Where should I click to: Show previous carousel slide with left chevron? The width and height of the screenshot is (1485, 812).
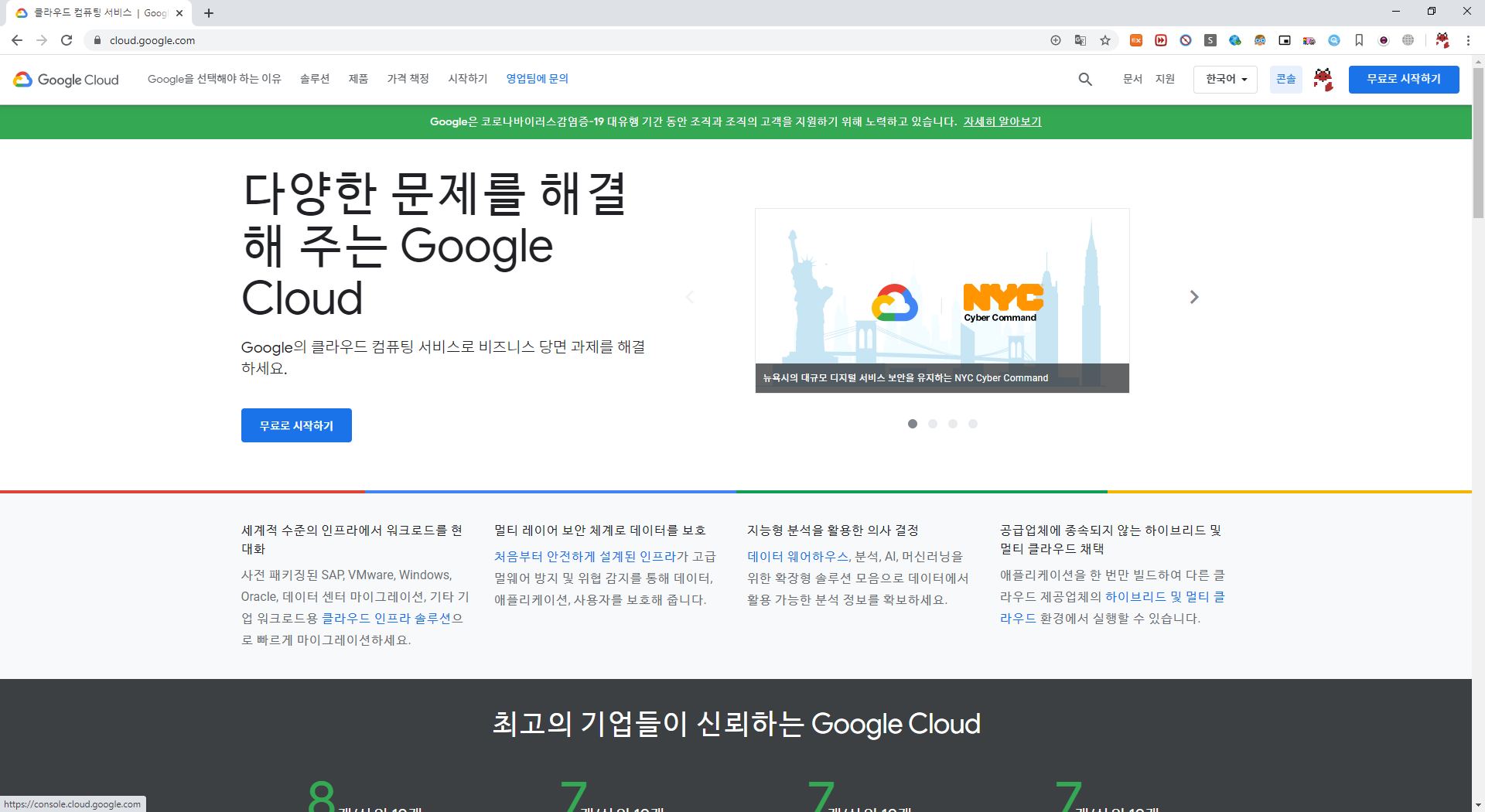coord(690,297)
